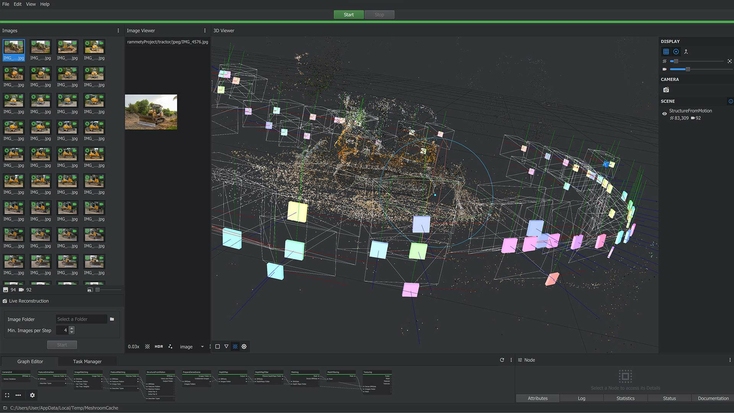Image resolution: width=734 pixels, height=413 pixels.
Task: Switch to the Task Manager tab
Action: [x=87, y=361]
